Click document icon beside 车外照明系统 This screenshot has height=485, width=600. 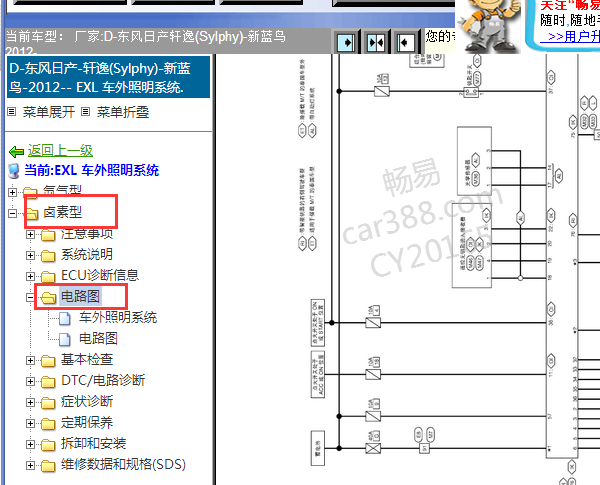tap(65, 318)
